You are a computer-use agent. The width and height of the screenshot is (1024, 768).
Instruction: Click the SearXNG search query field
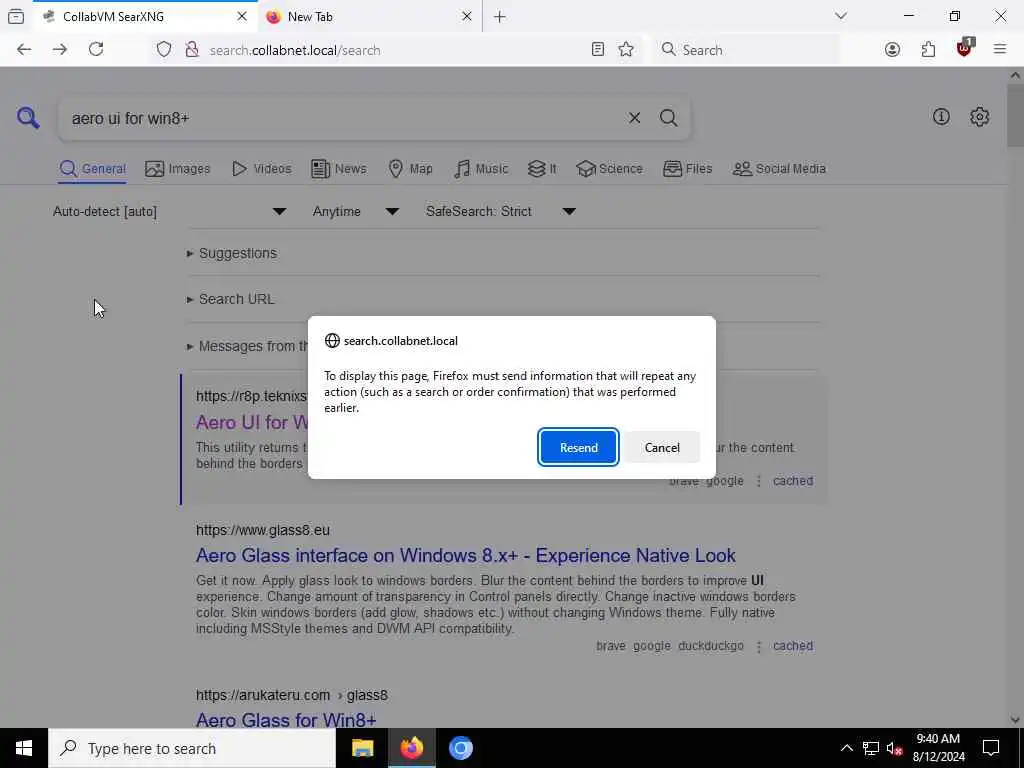[x=340, y=118]
